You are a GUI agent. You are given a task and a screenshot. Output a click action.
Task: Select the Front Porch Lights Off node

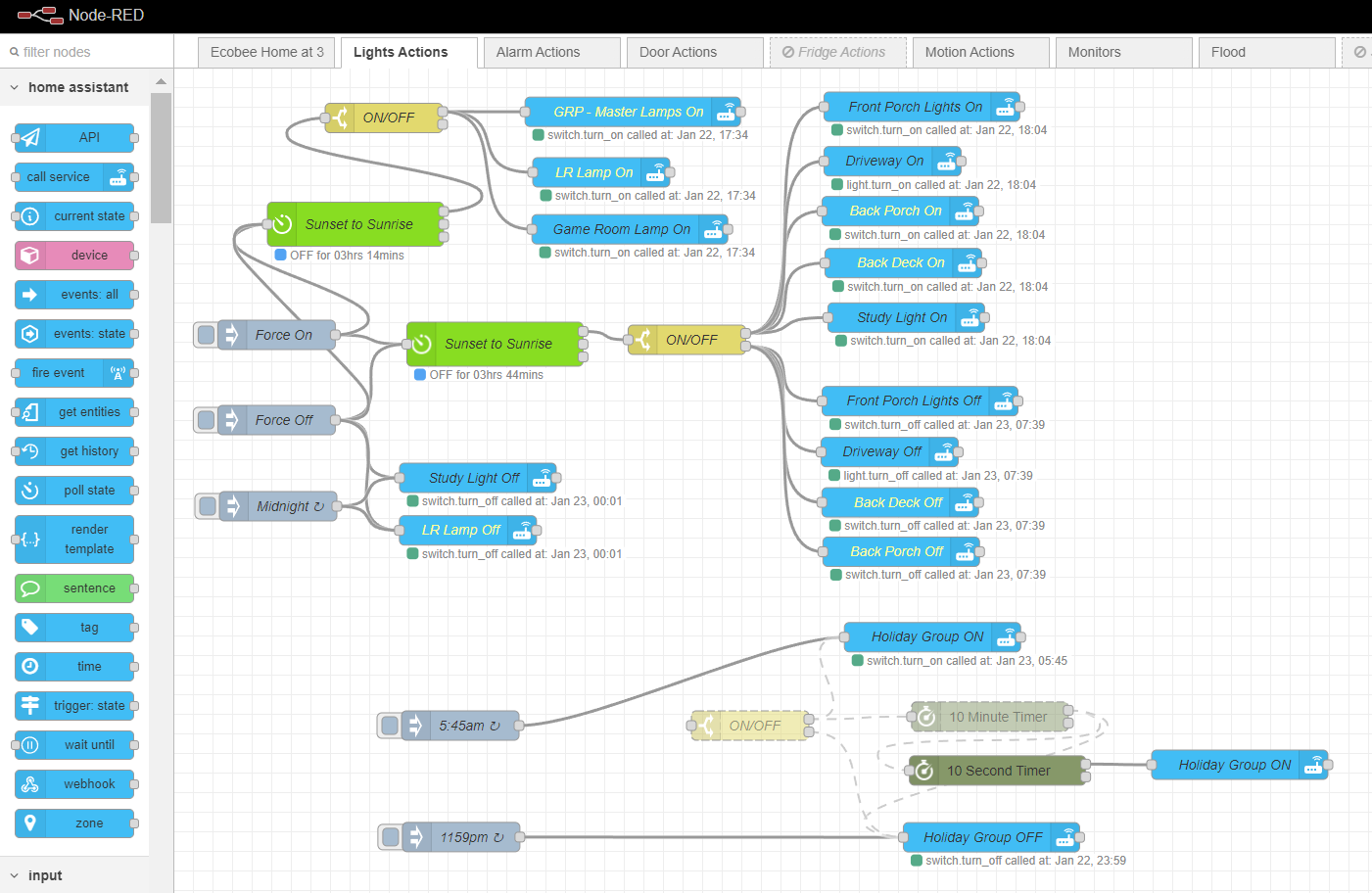920,400
